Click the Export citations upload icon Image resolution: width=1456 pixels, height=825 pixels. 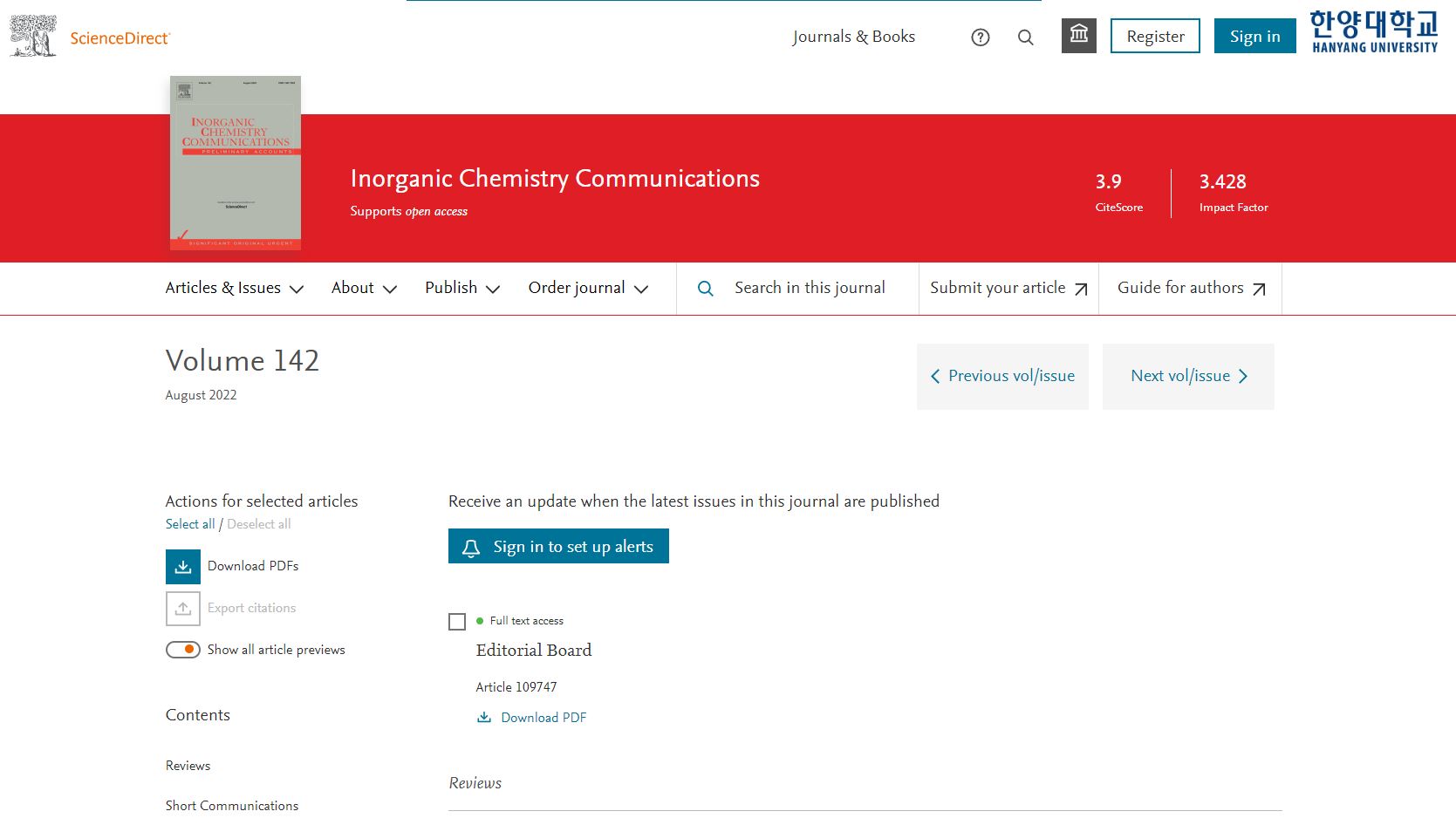coord(183,609)
